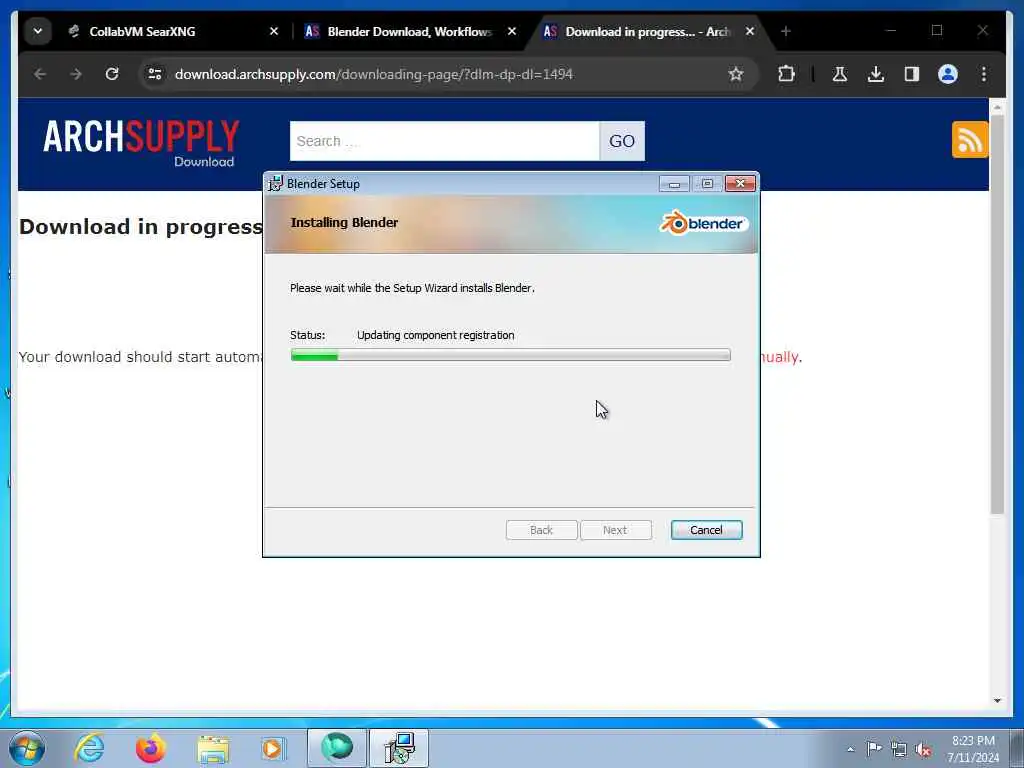Viewport: 1024px width, 768px height.
Task: Open a new browser tab
Action: click(x=786, y=31)
